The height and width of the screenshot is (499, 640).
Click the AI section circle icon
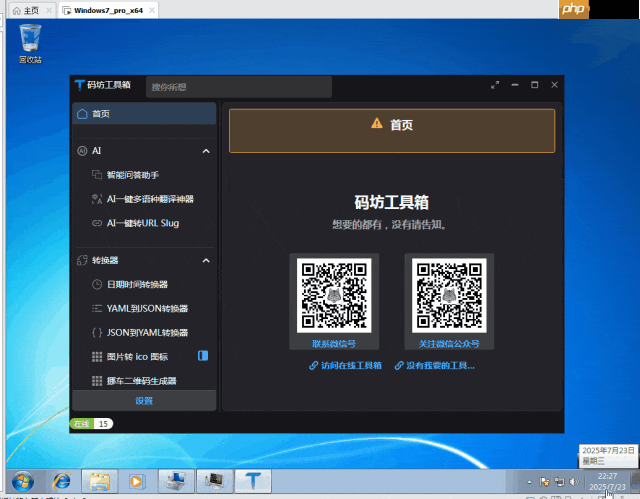click(x=82, y=151)
